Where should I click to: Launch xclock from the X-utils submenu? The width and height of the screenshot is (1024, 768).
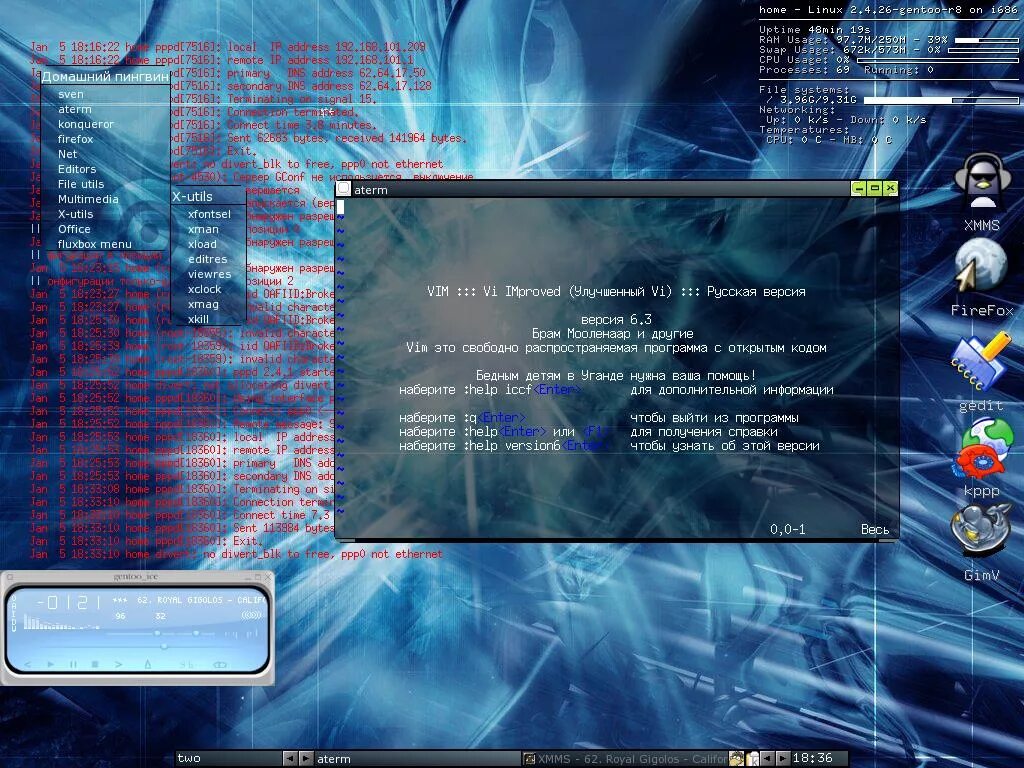pyautogui.click(x=208, y=289)
